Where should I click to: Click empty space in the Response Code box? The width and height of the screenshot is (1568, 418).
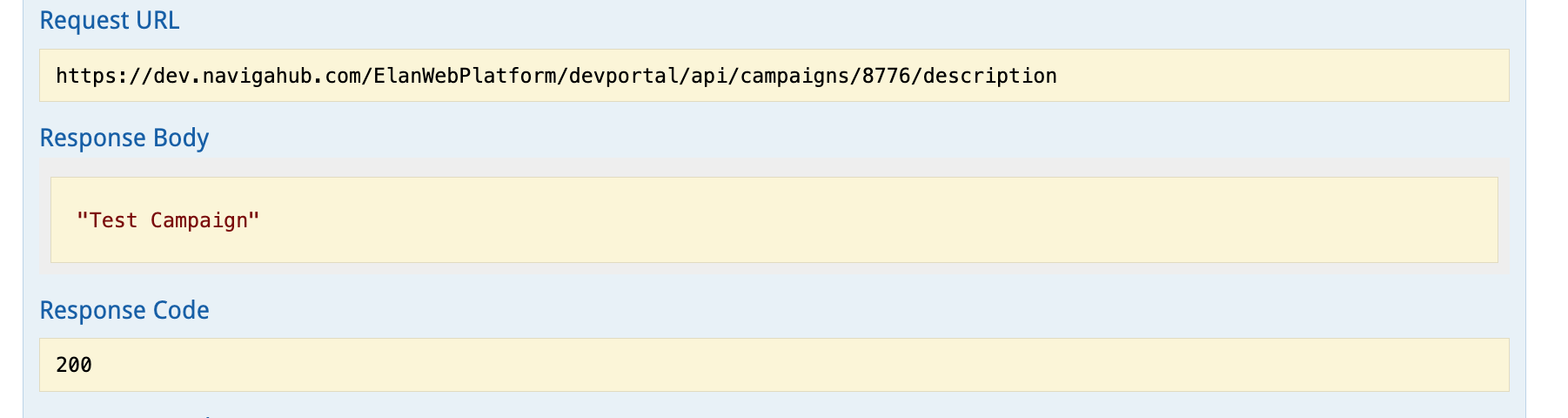(x=783, y=365)
